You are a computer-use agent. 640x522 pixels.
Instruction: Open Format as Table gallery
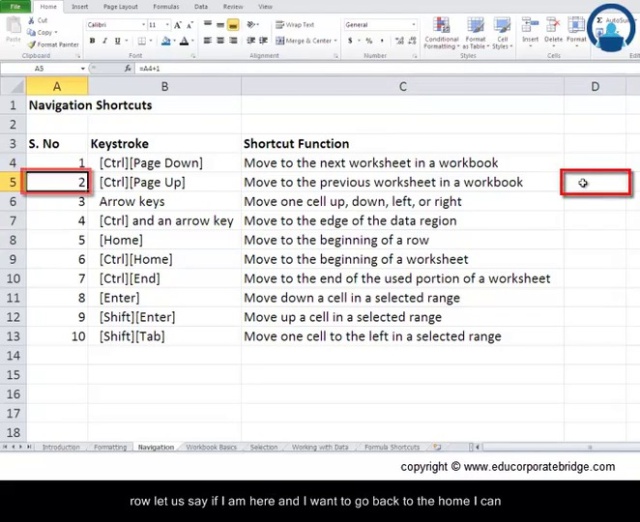(476, 33)
